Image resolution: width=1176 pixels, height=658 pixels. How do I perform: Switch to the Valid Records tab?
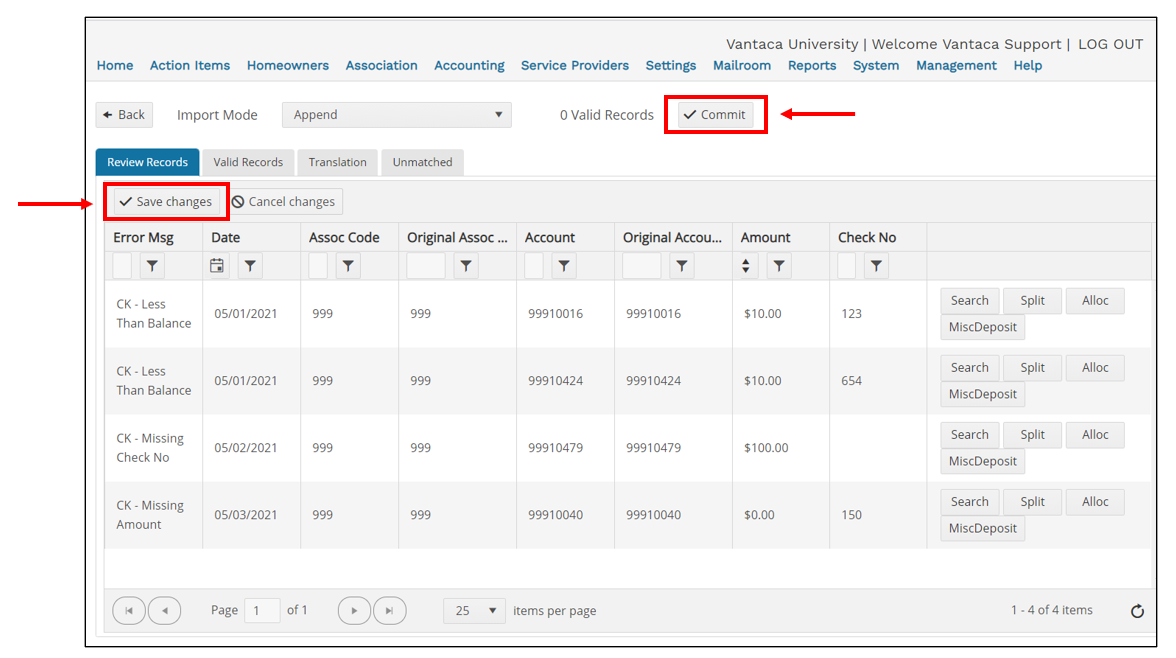coord(248,162)
